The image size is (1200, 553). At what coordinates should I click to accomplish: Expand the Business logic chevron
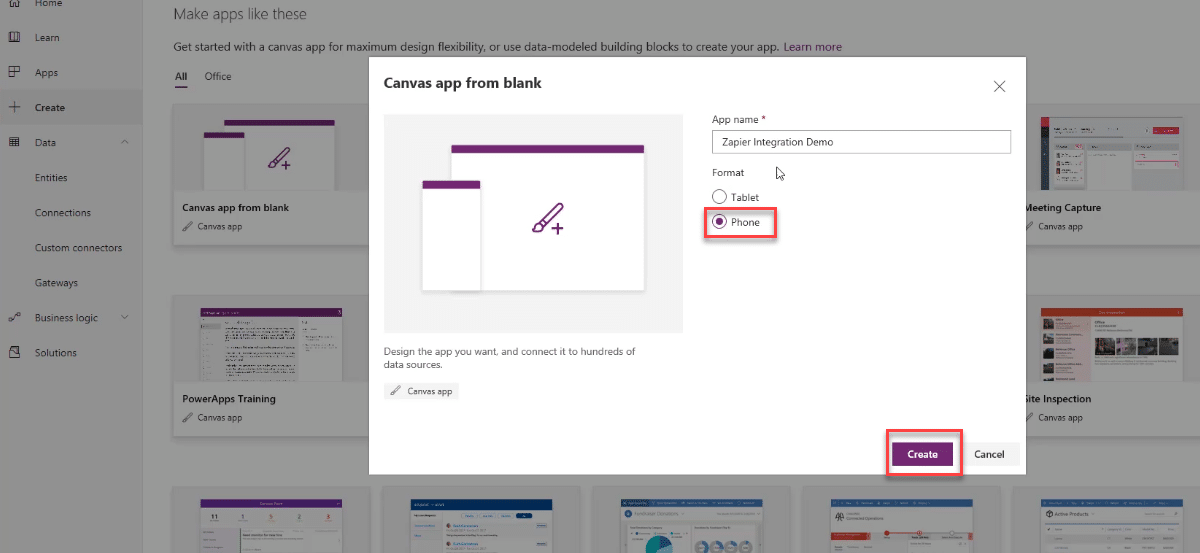pyautogui.click(x=125, y=317)
